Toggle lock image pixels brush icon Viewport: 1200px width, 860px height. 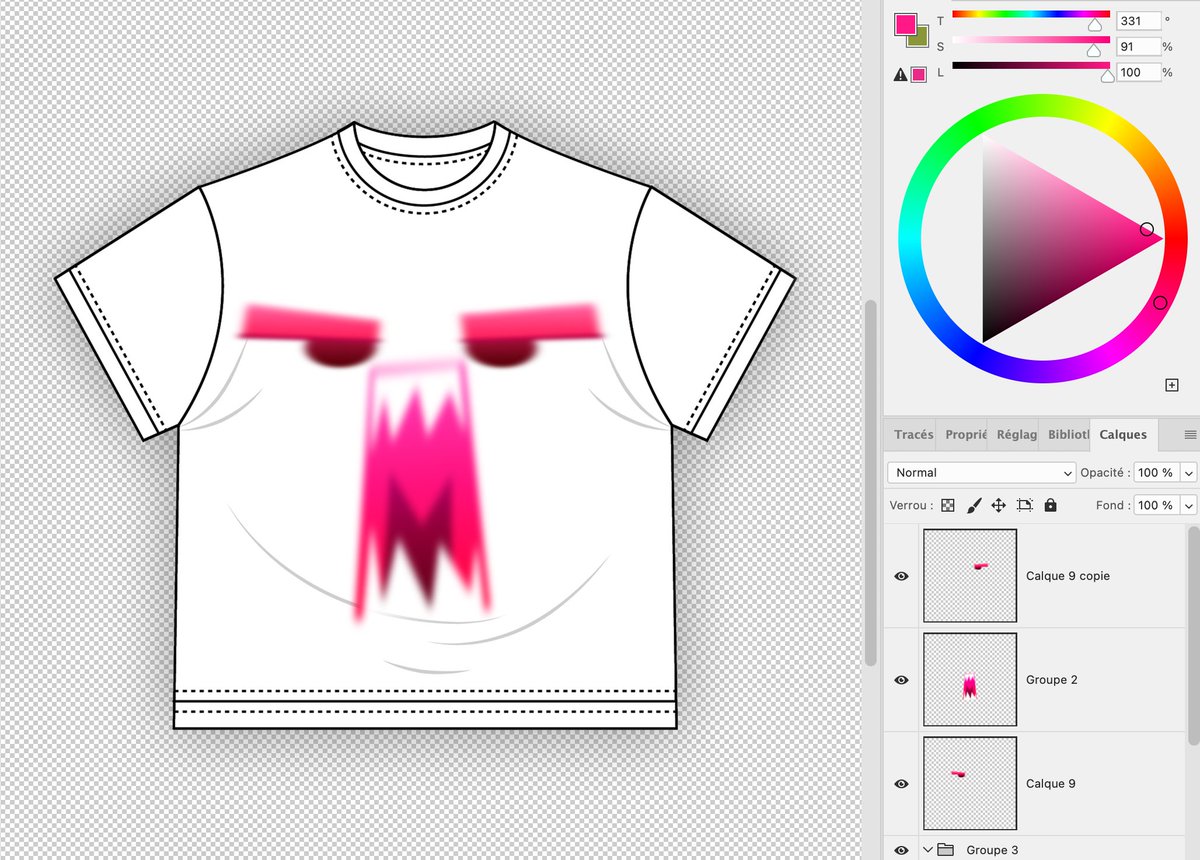973,506
